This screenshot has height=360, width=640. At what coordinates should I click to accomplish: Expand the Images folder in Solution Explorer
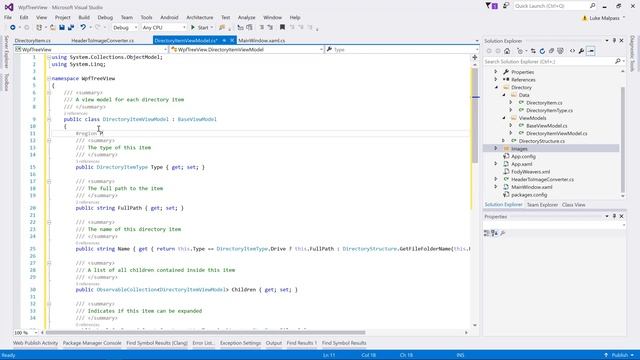pos(496,149)
